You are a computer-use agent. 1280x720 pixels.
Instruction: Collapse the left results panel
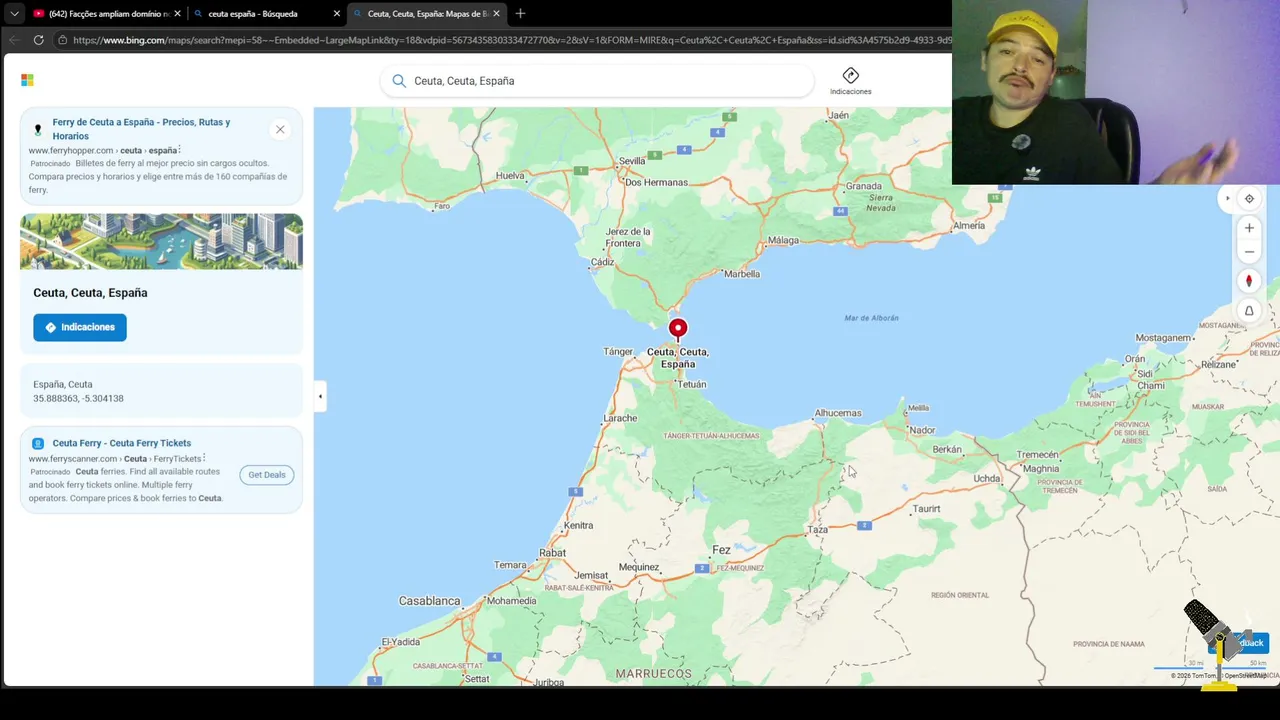(320, 396)
